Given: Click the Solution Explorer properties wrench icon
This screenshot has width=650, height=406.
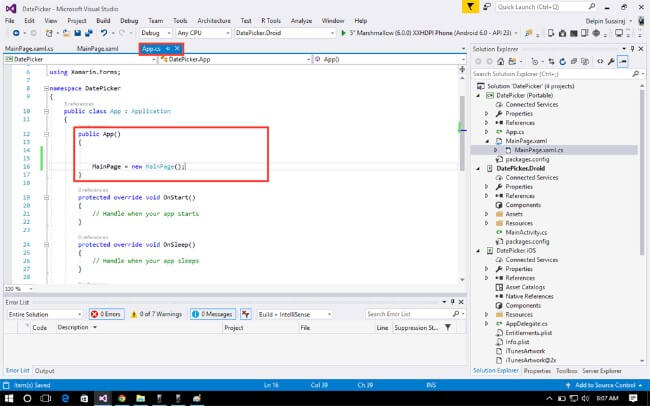Looking at the screenshot, I should pyautogui.click(x=610, y=61).
